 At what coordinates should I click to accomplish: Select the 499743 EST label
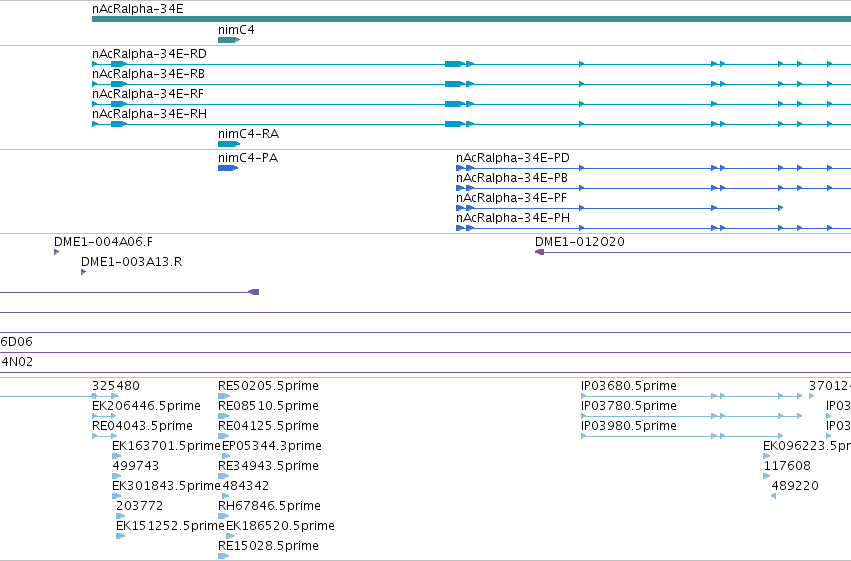[x=136, y=466]
